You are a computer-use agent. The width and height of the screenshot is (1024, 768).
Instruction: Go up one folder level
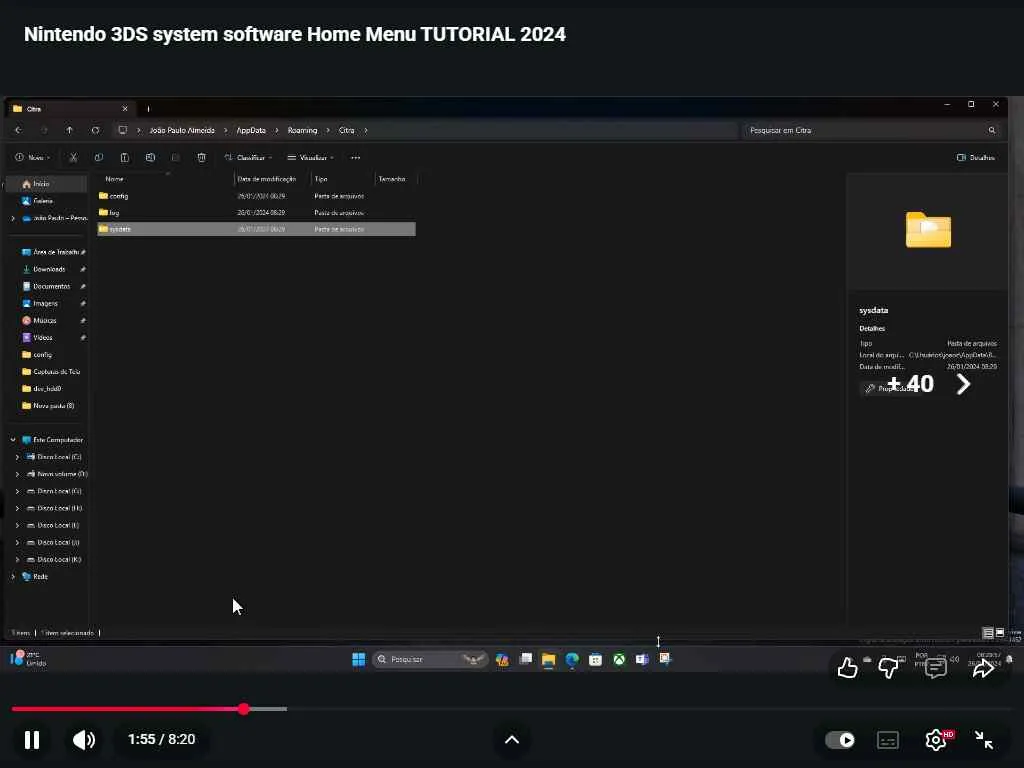click(x=69, y=130)
